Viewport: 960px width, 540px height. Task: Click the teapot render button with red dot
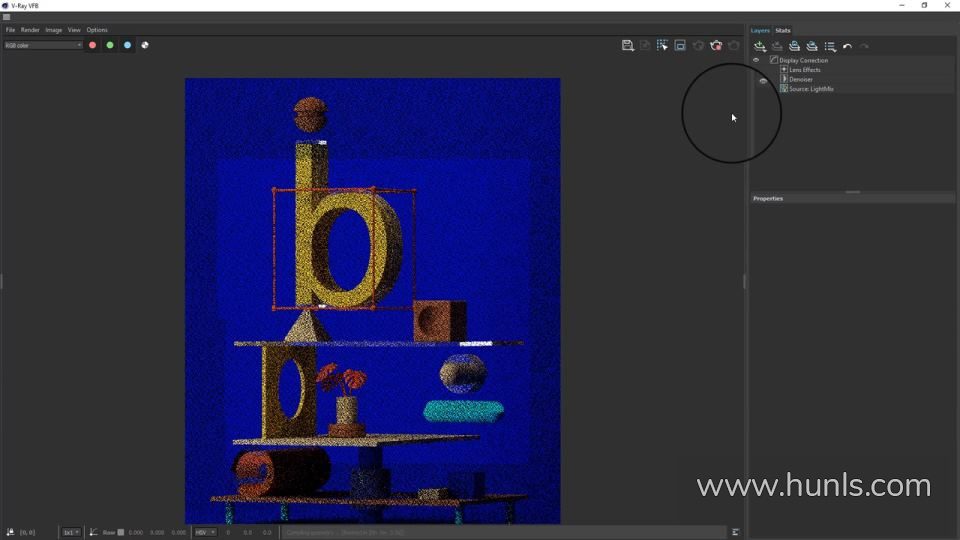716,45
